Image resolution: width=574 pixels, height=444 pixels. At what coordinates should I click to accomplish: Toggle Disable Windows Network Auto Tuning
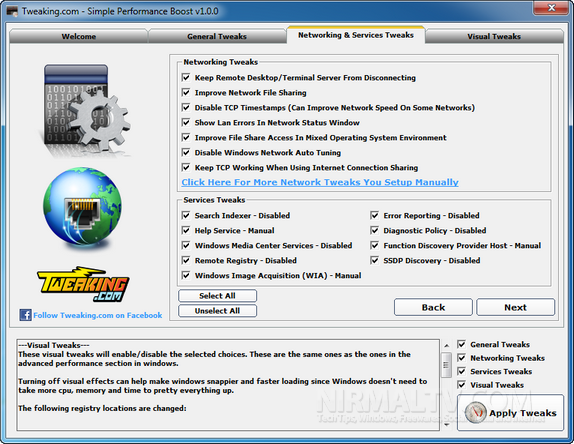pyautogui.click(x=186, y=152)
